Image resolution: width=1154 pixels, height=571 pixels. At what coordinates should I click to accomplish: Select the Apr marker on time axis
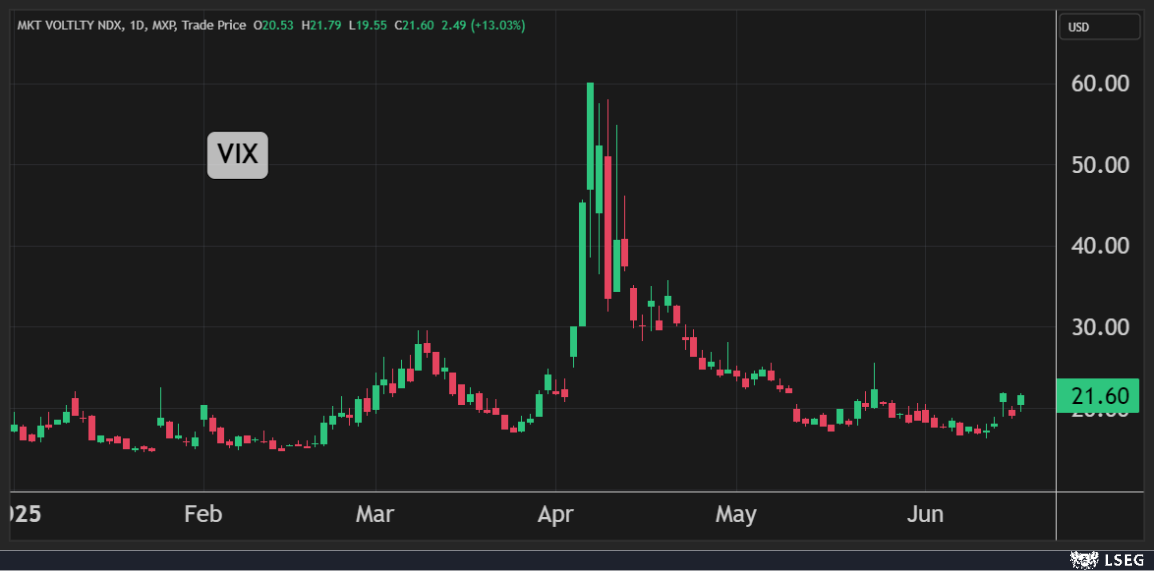pos(555,514)
